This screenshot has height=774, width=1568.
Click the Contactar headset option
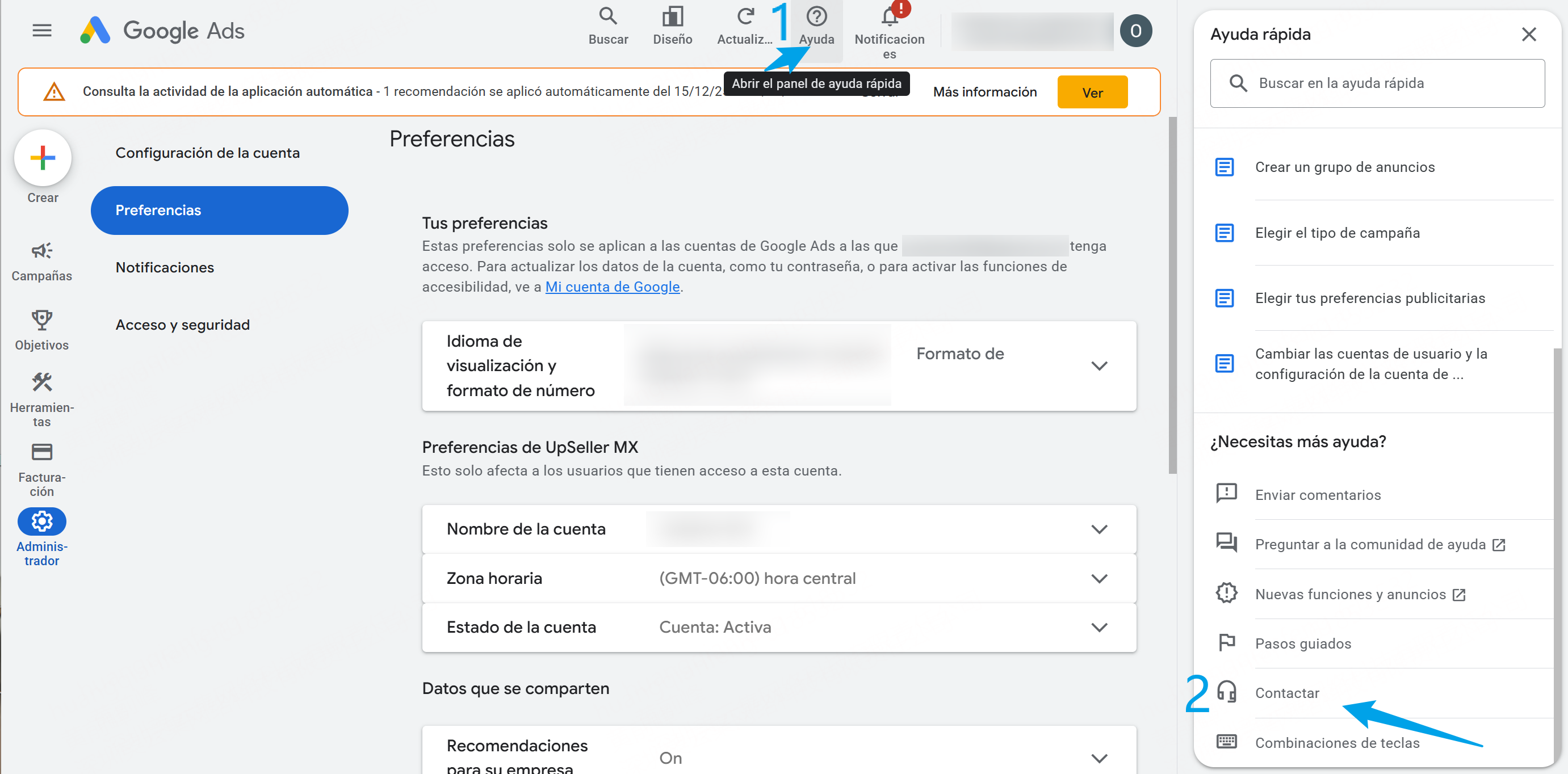pyautogui.click(x=1287, y=693)
